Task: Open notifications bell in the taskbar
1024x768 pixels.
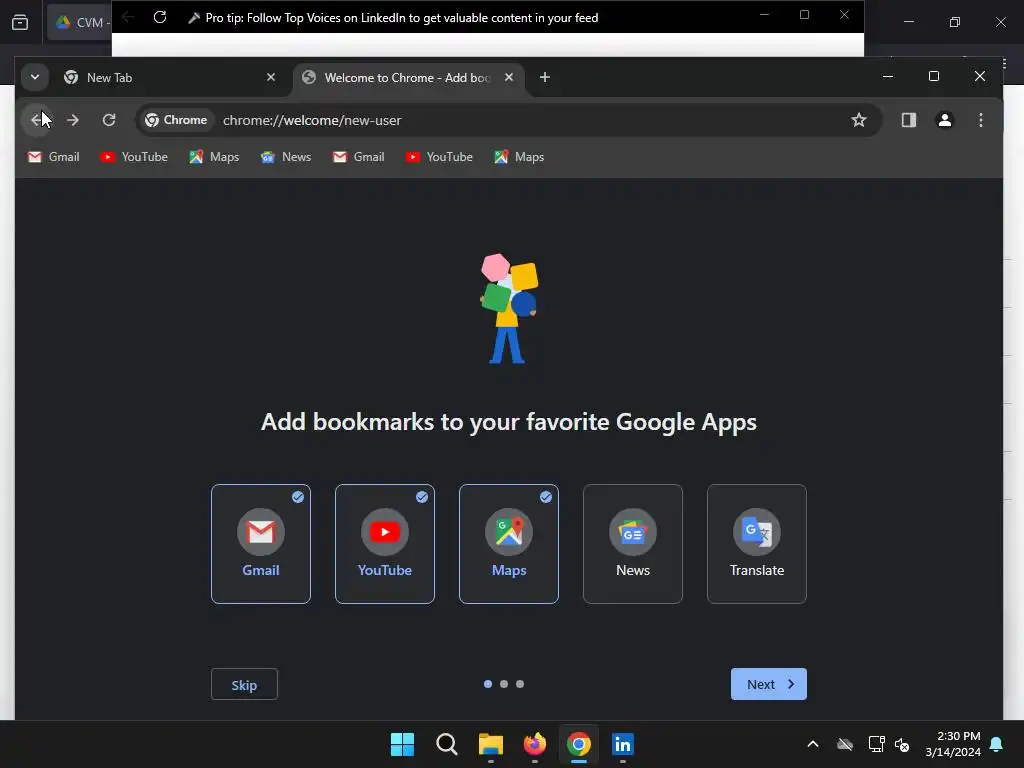Action: tap(997, 744)
